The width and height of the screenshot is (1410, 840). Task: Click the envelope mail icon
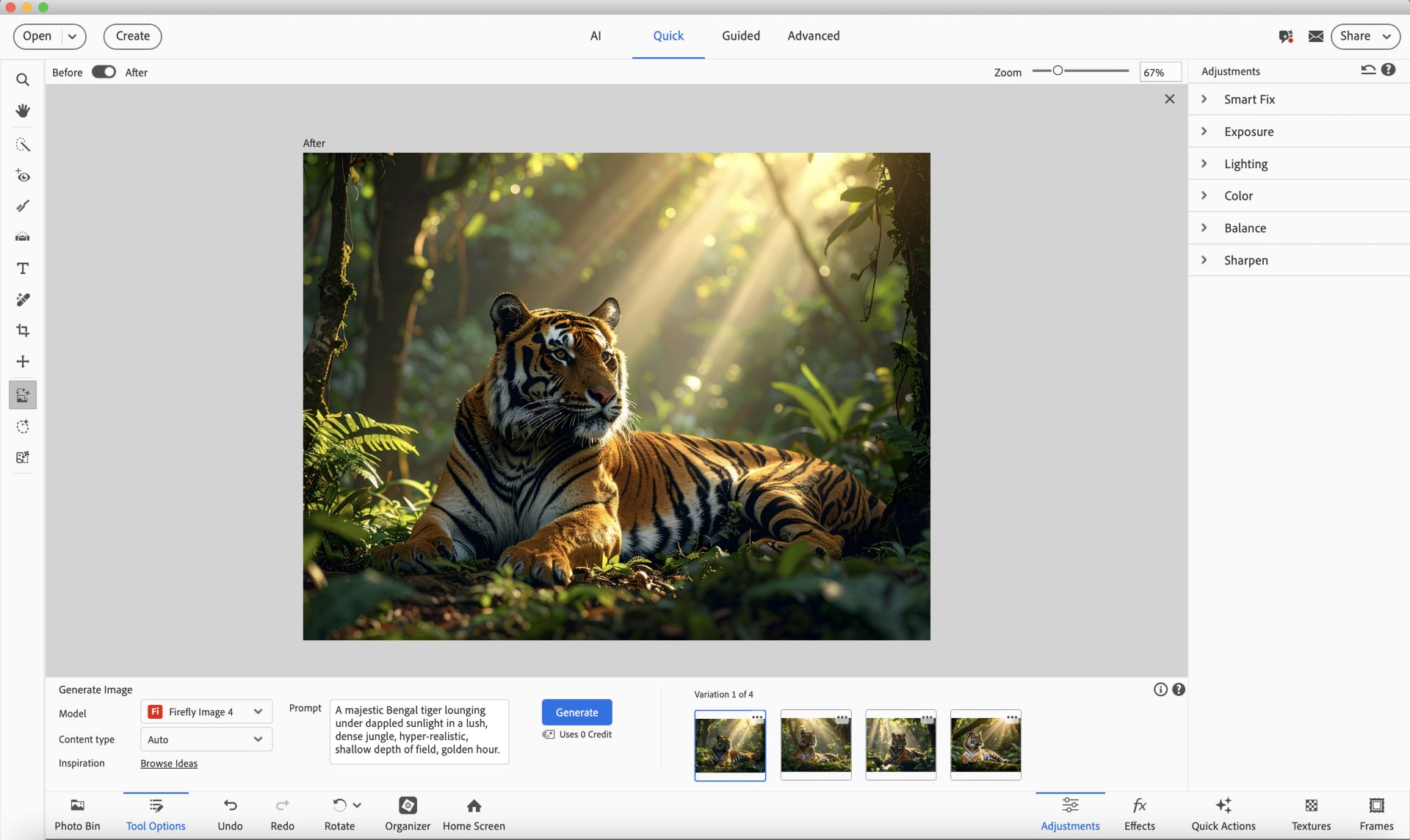1315,36
